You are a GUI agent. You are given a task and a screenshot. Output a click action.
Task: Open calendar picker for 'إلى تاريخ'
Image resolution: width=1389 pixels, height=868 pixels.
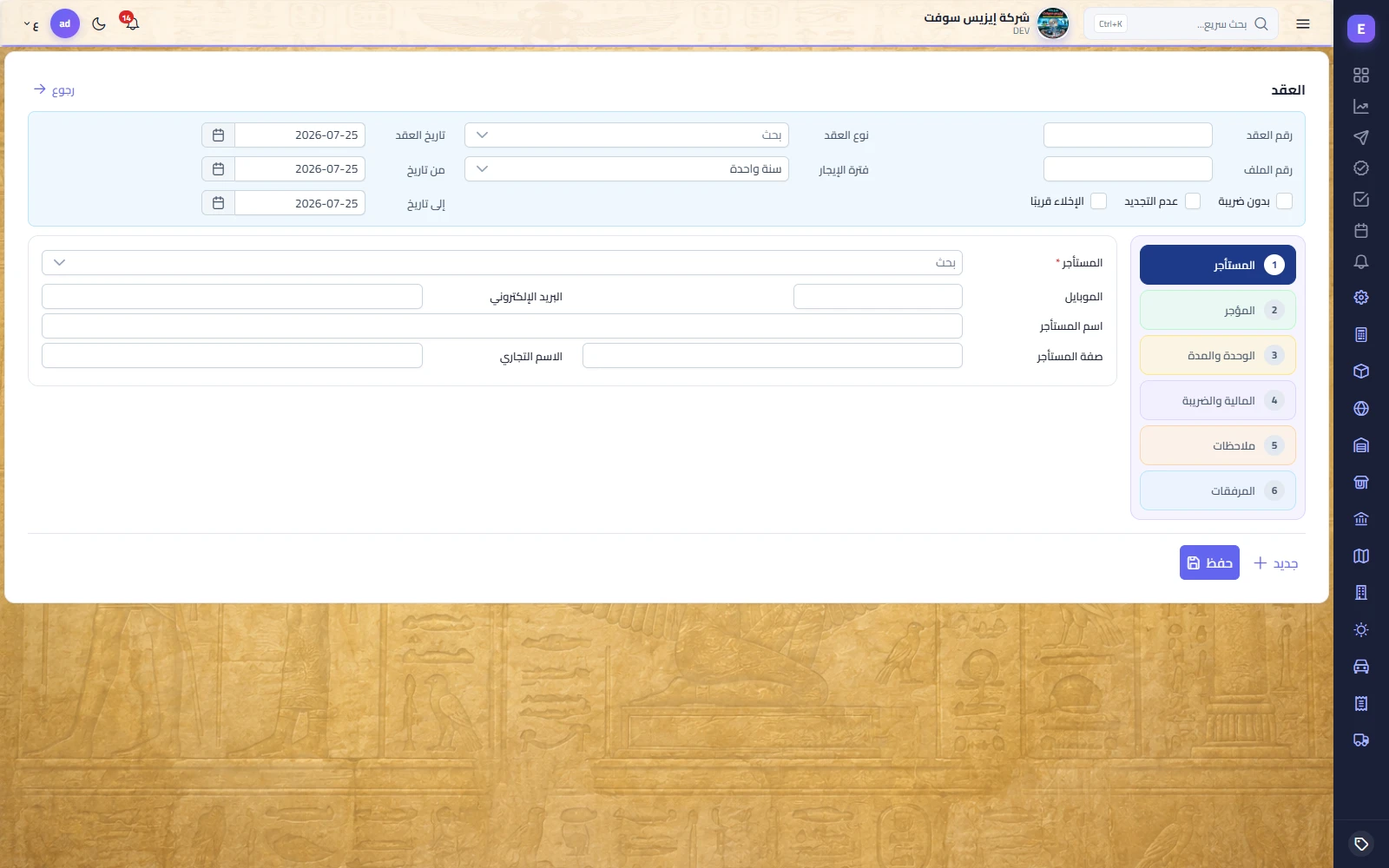point(218,203)
